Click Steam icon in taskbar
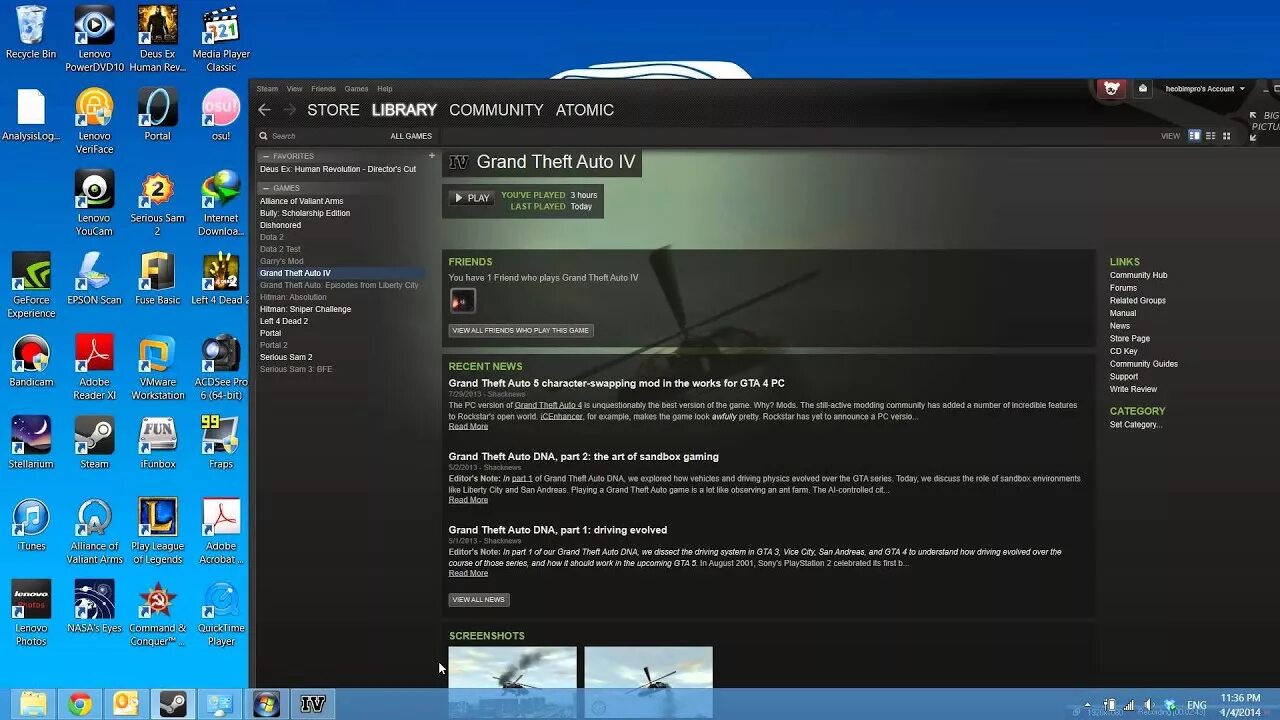Screen dimensions: 1280x720 tap(173, 704)
